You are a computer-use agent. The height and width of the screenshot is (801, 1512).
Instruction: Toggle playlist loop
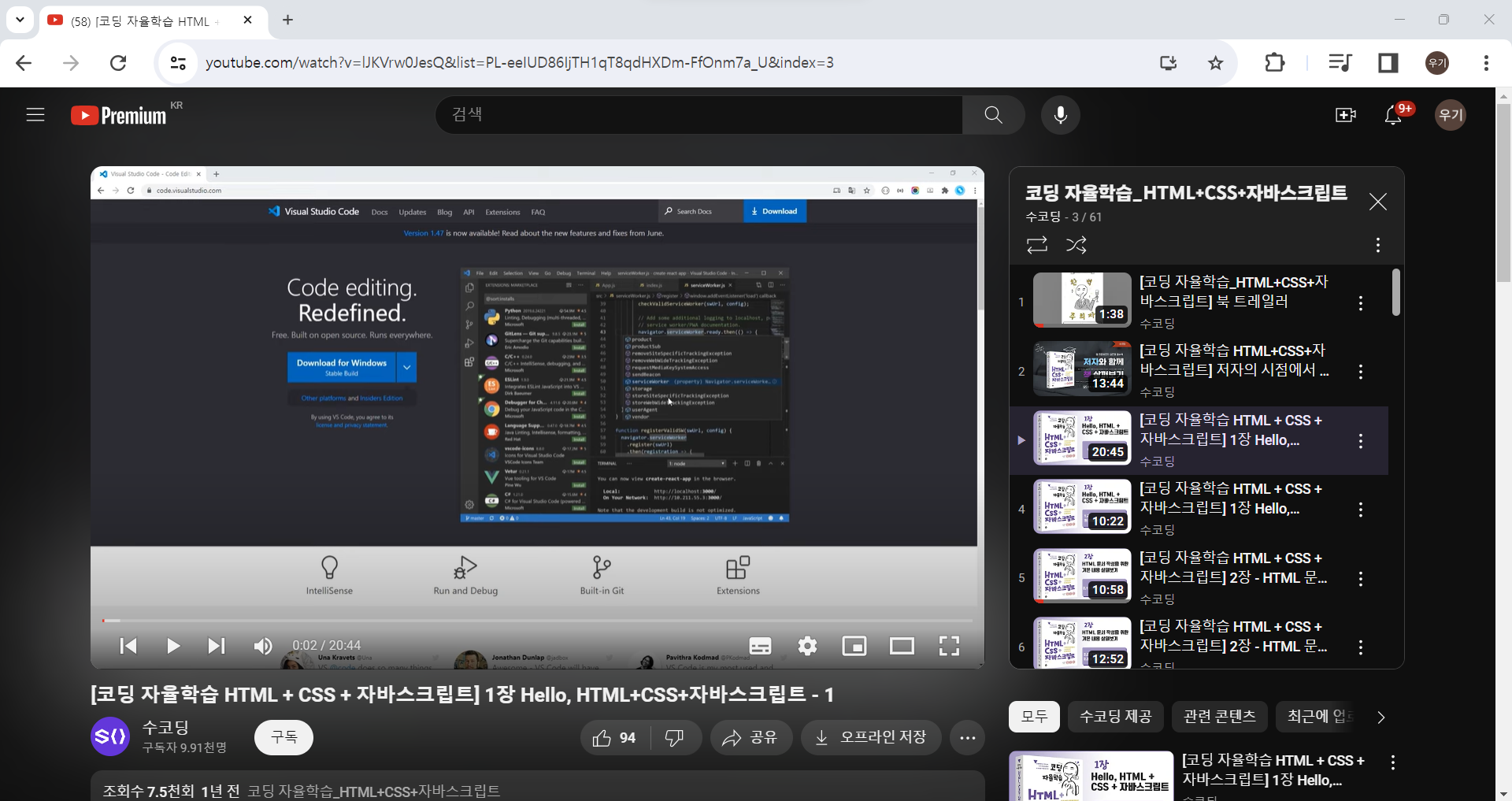click(1037, 245)
